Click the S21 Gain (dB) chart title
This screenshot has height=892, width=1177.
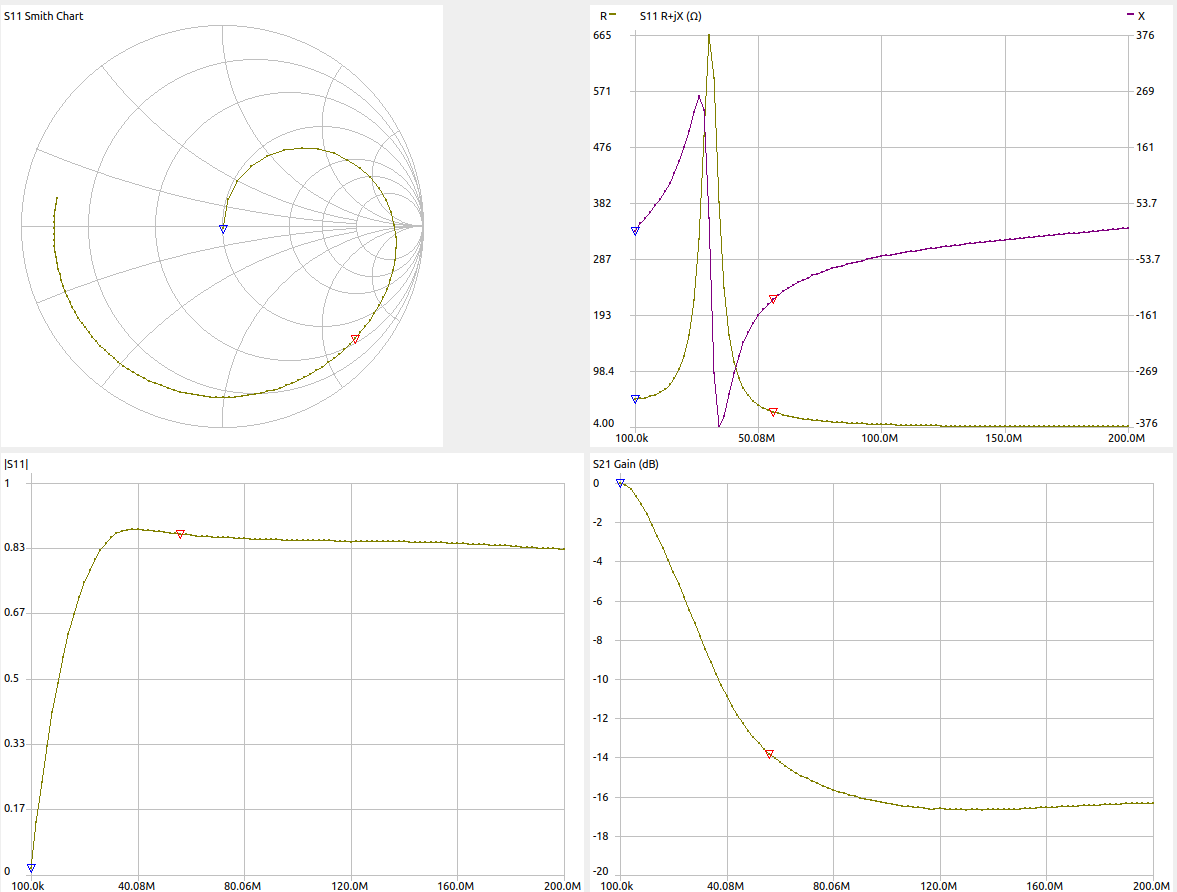(625, 464)
